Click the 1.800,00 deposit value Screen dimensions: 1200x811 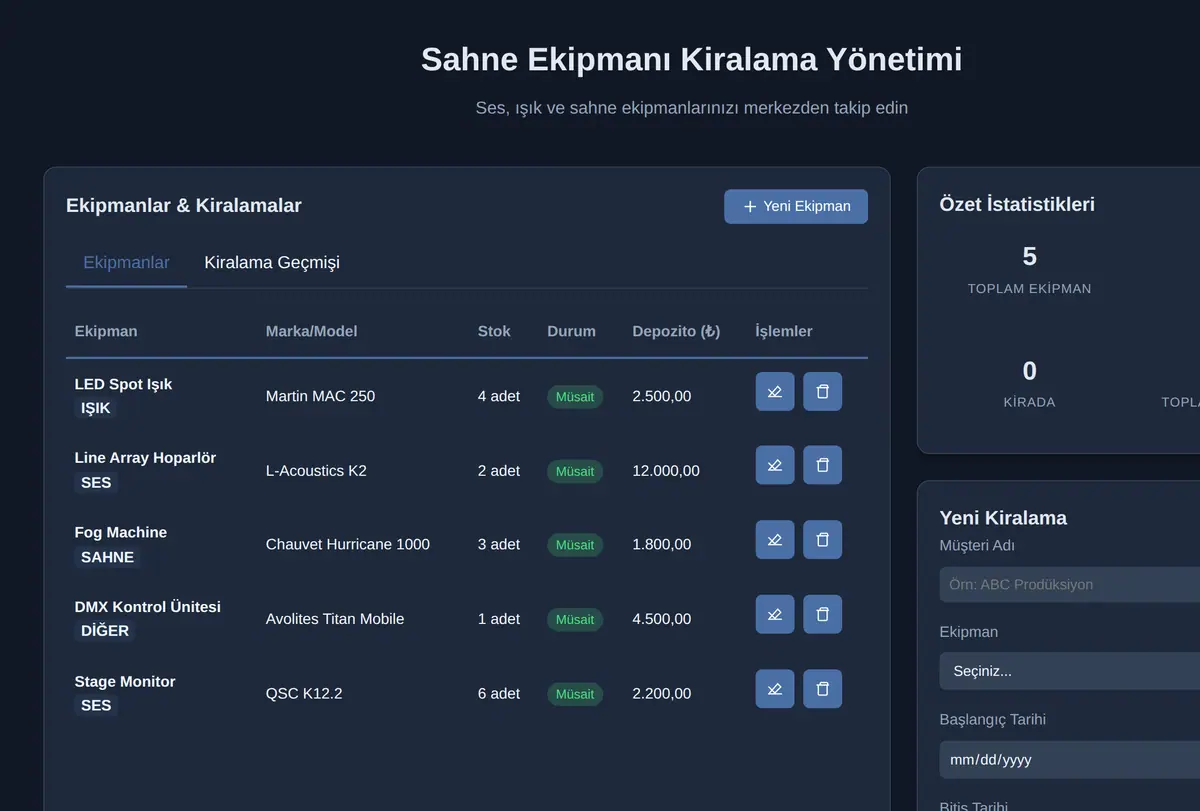pyautogui.click(x=662, y=545)
